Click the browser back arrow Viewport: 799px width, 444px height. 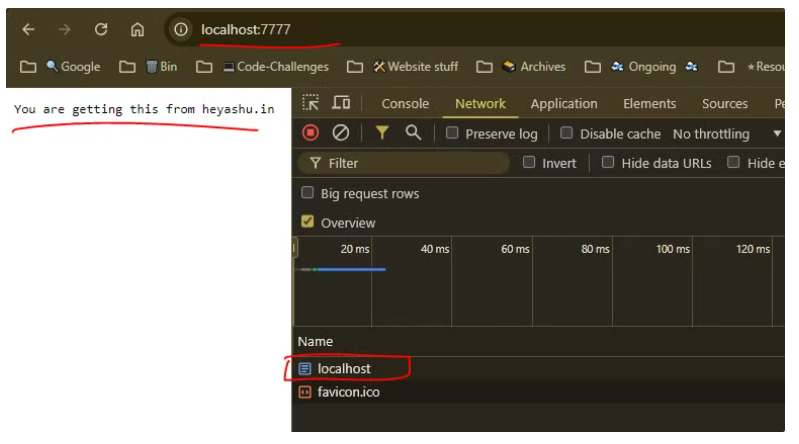[x=28, y=30]
